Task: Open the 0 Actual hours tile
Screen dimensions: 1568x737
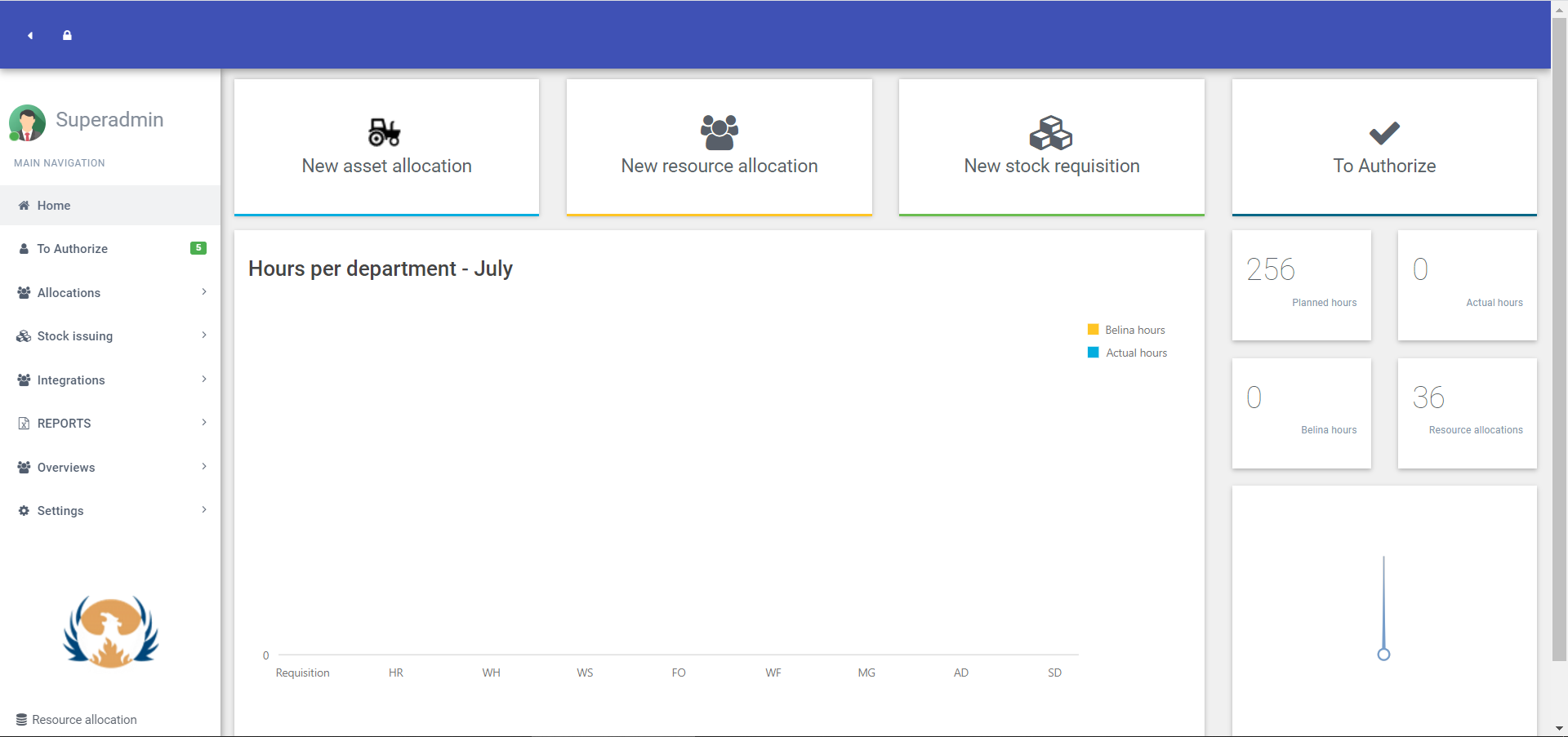Action: (x=1468, y=285)
